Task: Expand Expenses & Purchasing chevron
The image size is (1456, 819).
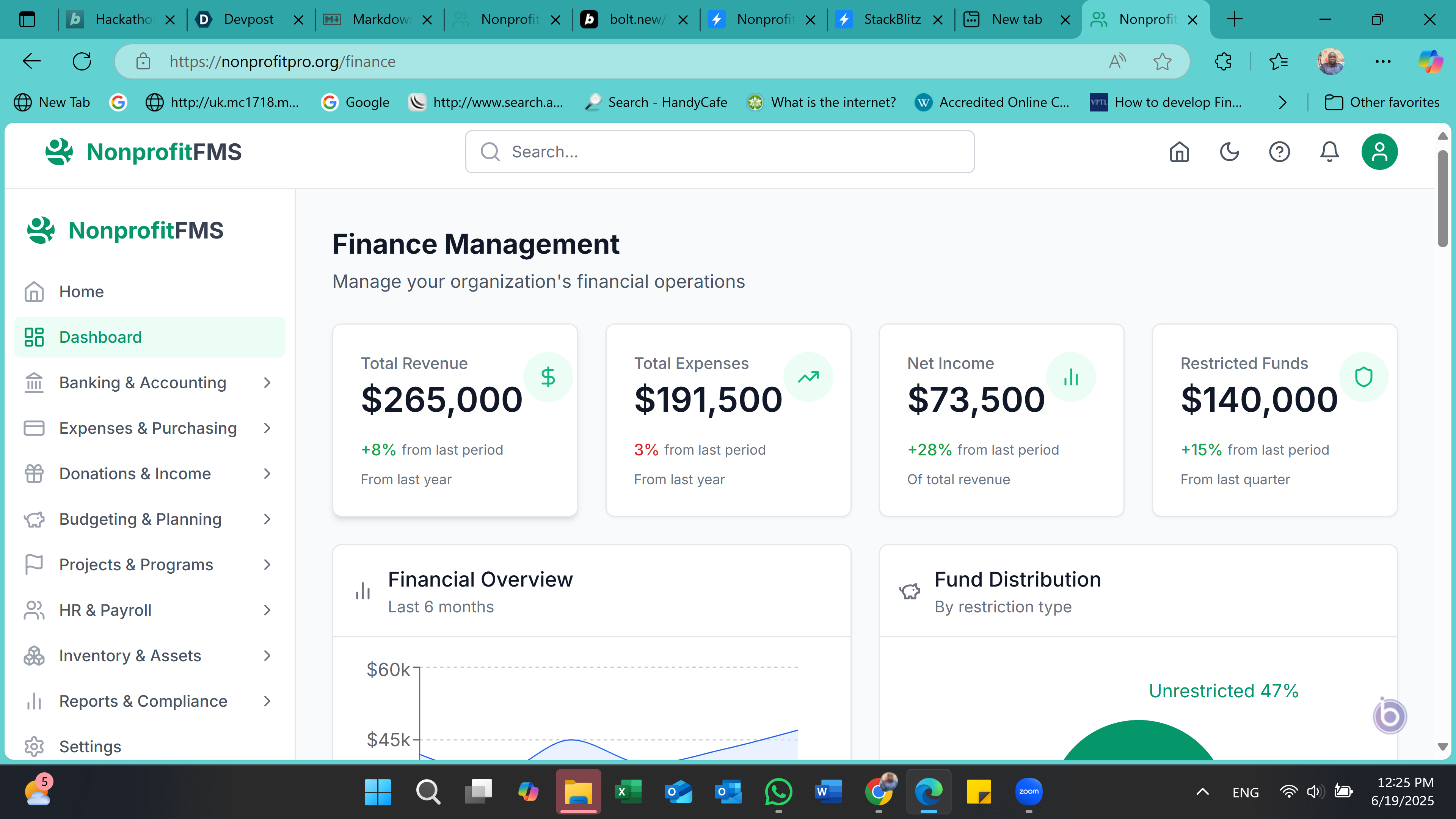Action: click(x=267, y=428)
